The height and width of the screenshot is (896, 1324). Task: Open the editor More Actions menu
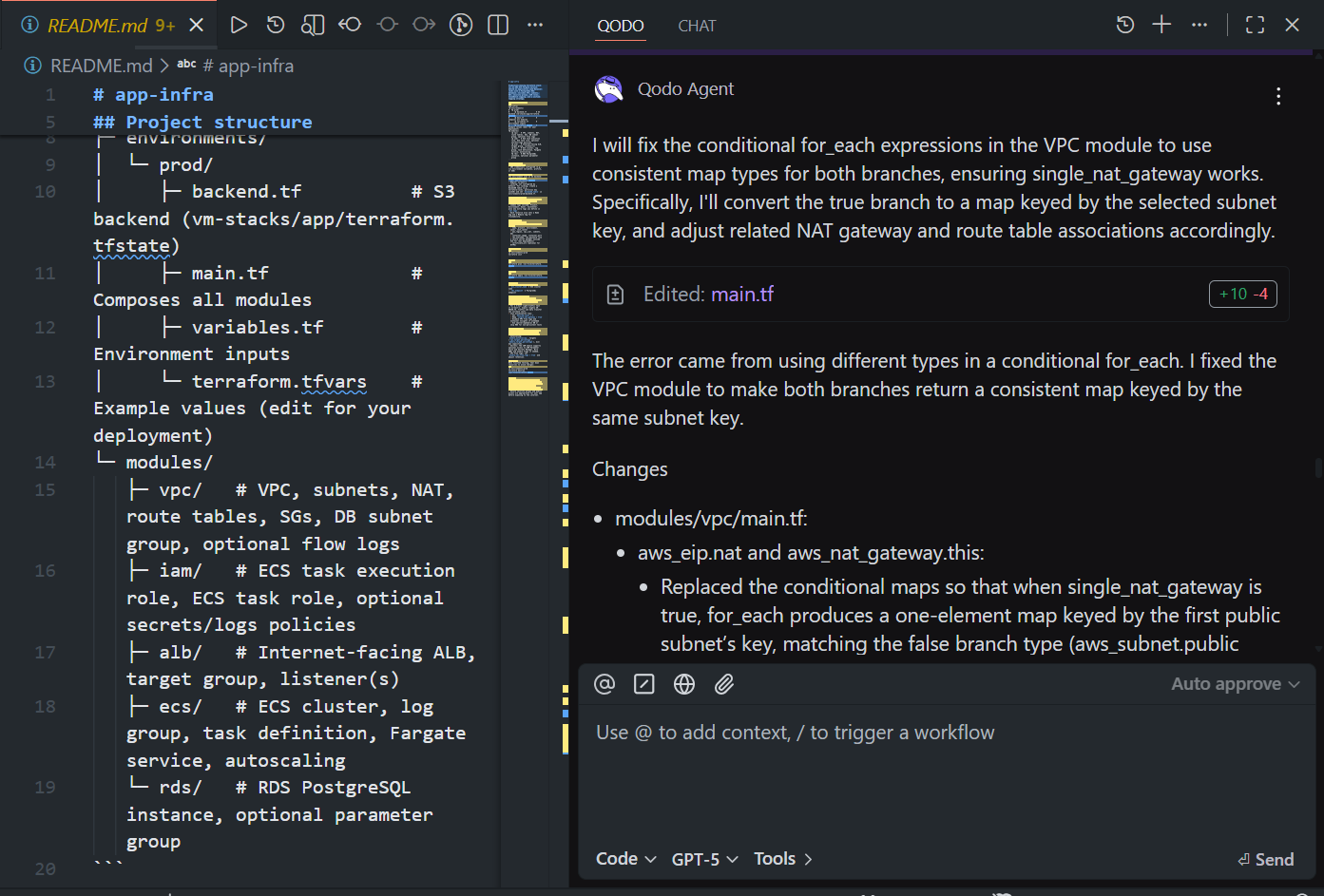(x=535, y=25)
